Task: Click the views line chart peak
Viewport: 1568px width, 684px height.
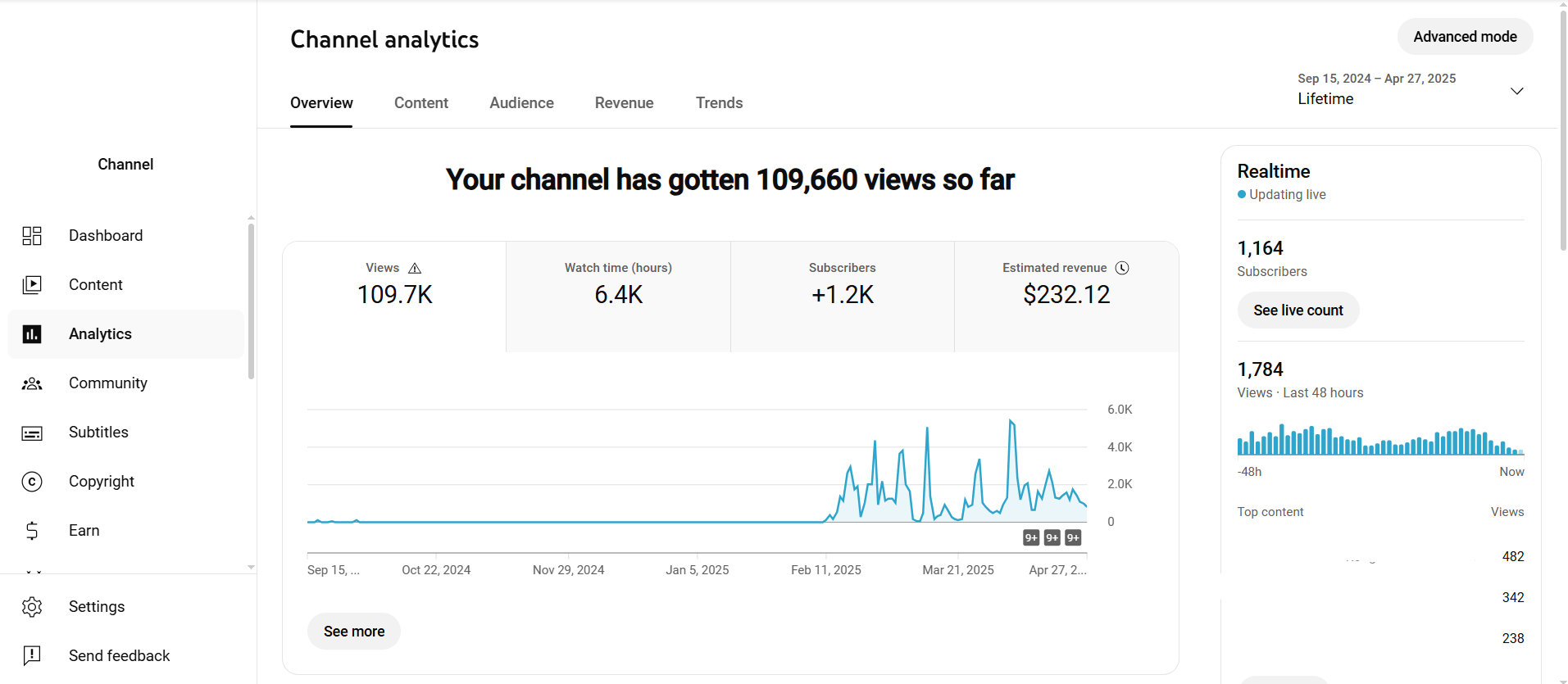Action: click(1011, 421)
